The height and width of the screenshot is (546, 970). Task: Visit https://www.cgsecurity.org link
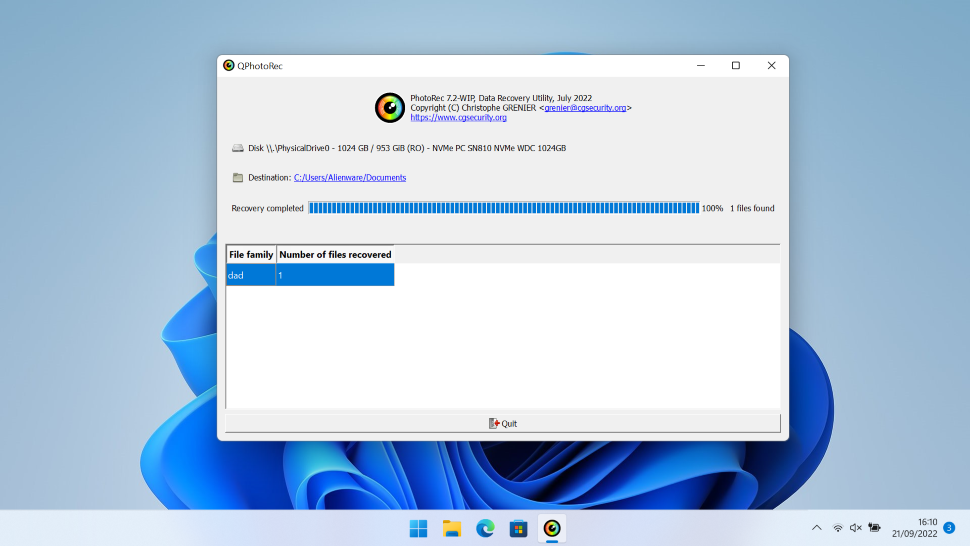click(458, 117)
